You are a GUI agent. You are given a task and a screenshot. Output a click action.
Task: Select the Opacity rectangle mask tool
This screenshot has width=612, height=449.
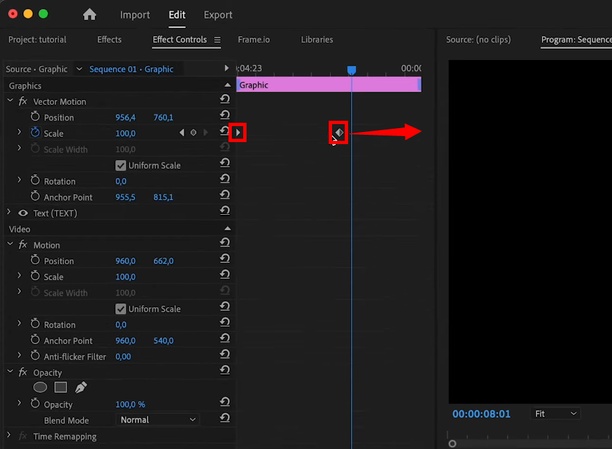pyautogui.click(x=60, y=387)
